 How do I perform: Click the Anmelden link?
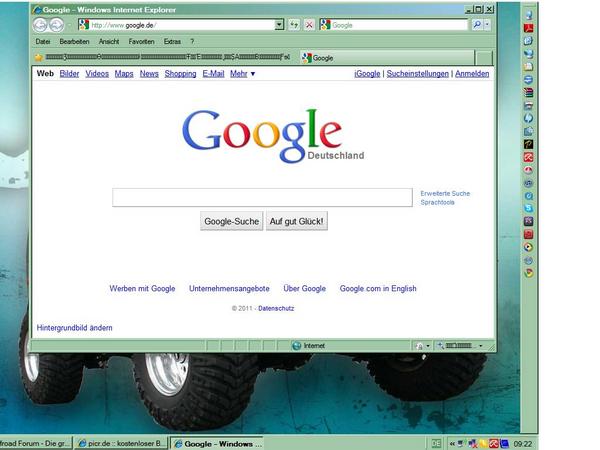pyautogui.click(x=472, y=73)
